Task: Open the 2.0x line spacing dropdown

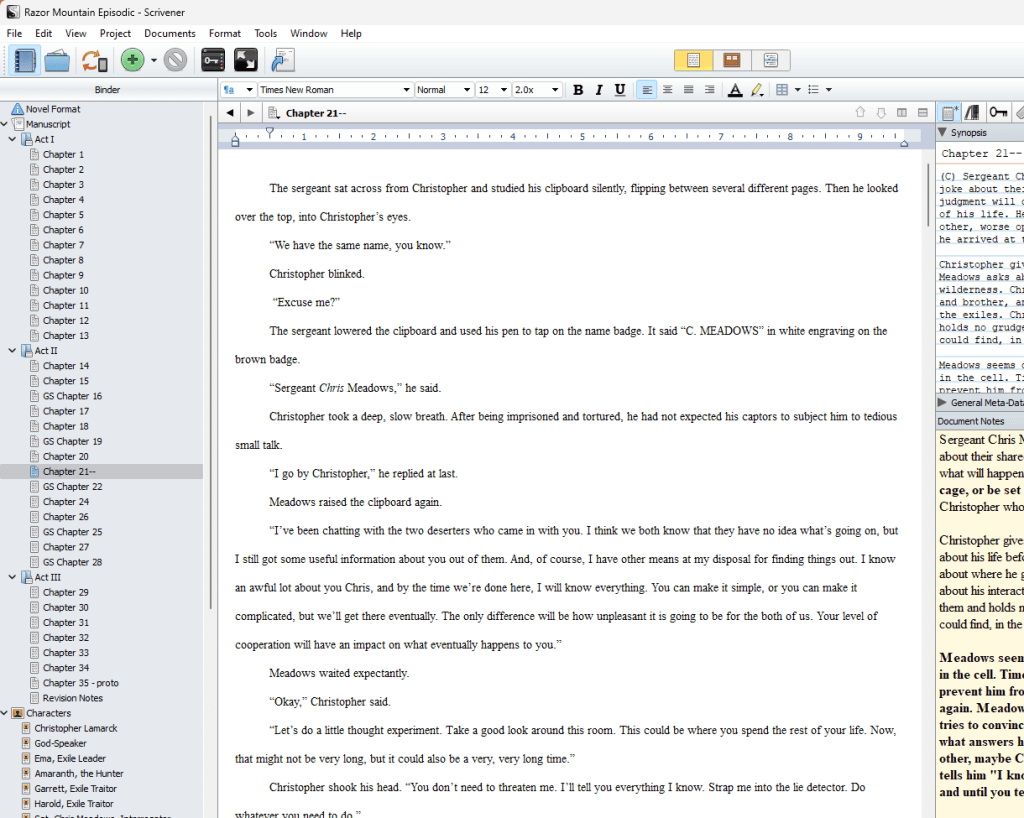Action: pyautogui.click(x=537, y=90)
